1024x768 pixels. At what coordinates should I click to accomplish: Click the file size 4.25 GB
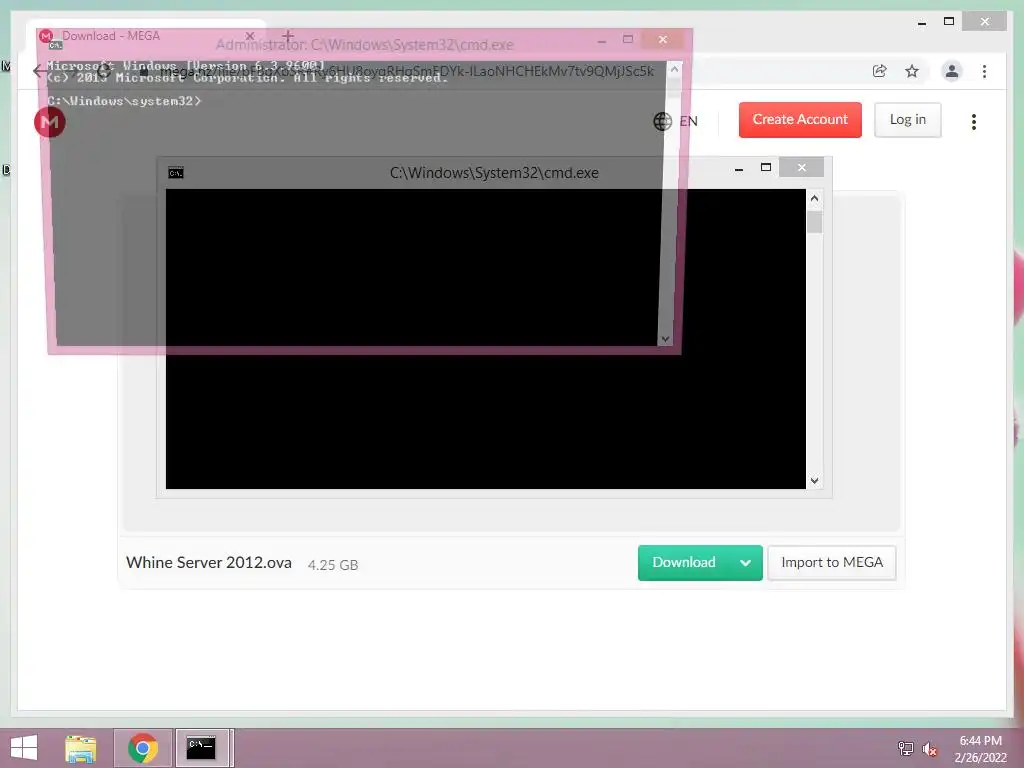pos(333,565)
